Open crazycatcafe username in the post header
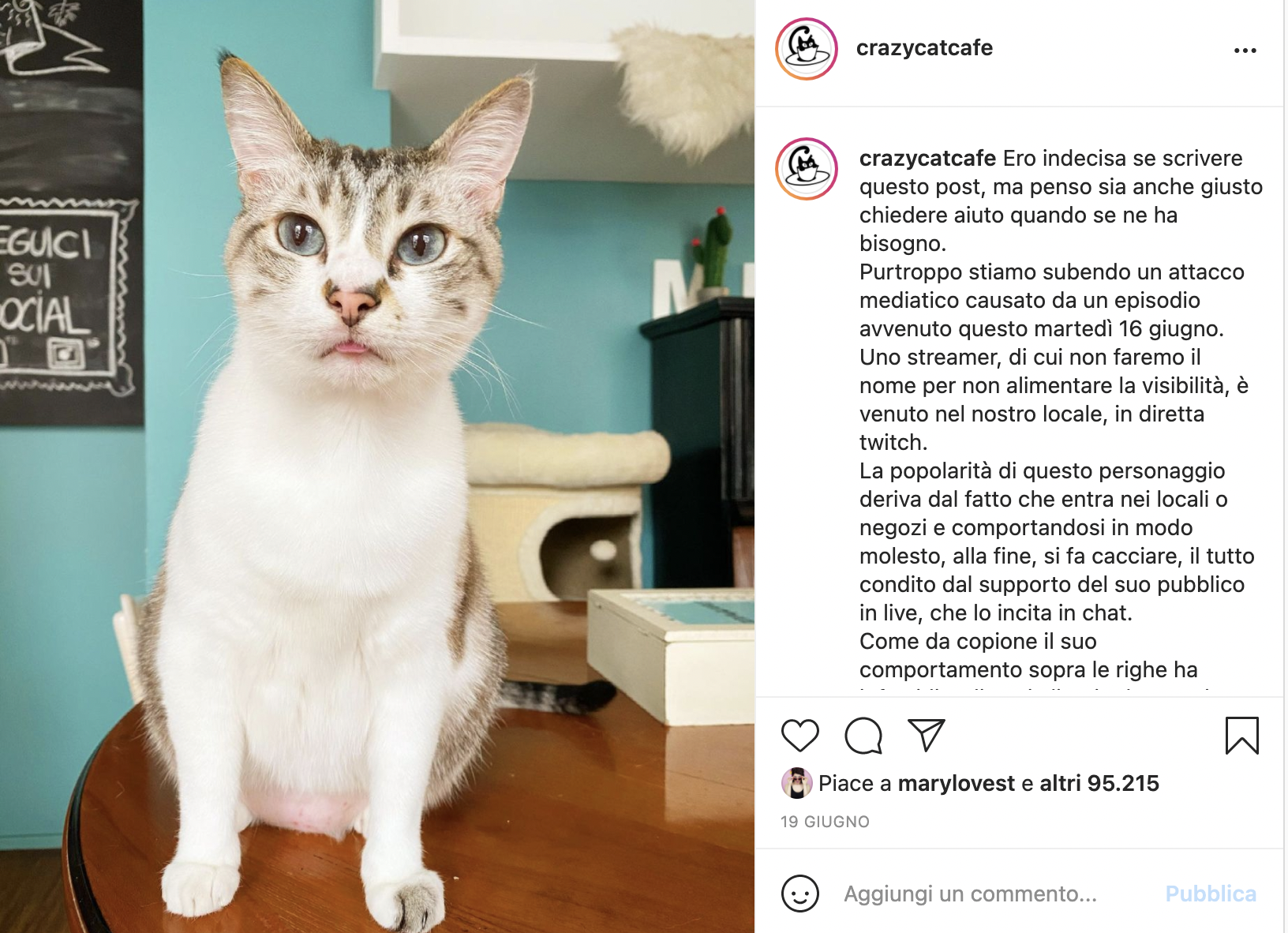 924,47
